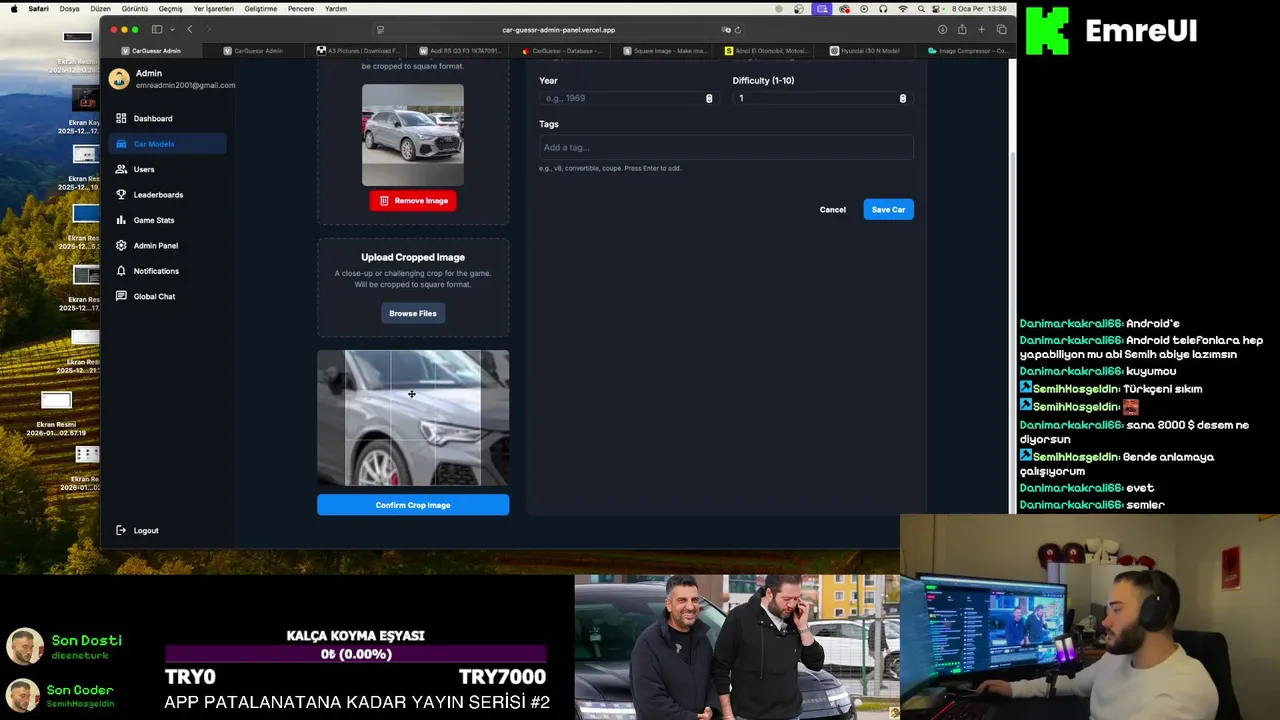Image resolution: width=1280 pixels, height=720 pixels.
Task: Click the Global Chat bubble icon
Action: 121,296
